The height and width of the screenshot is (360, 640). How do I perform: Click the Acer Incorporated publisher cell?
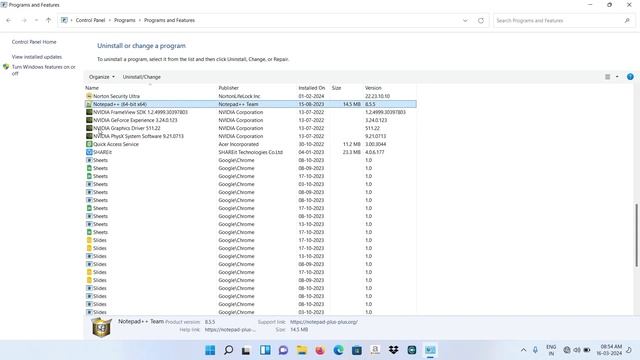pyautogui.click(x=238, y=144)
